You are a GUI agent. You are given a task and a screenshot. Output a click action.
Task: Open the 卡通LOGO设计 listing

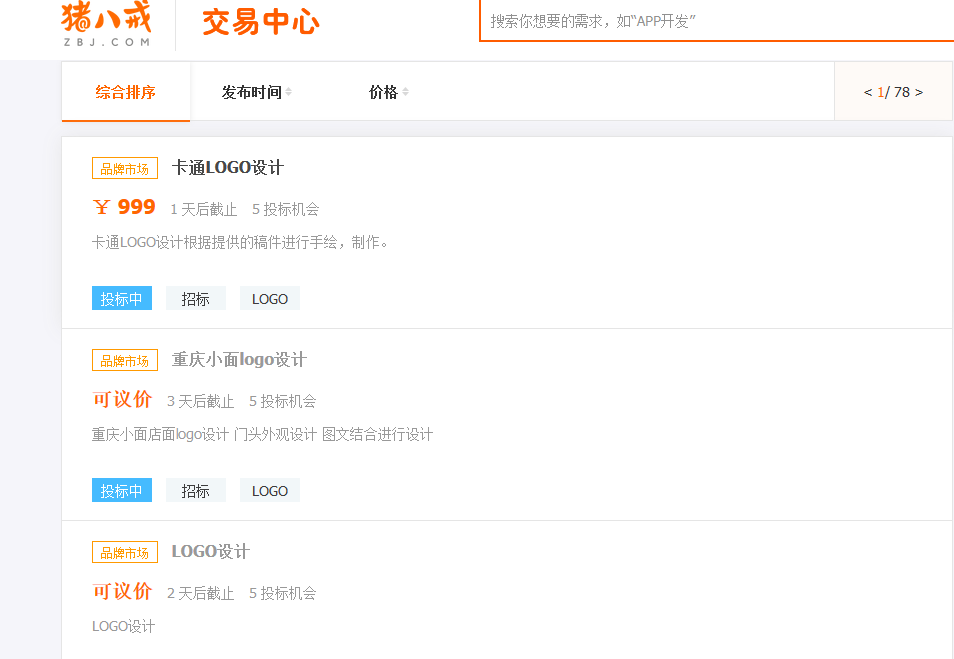[228, 167]
